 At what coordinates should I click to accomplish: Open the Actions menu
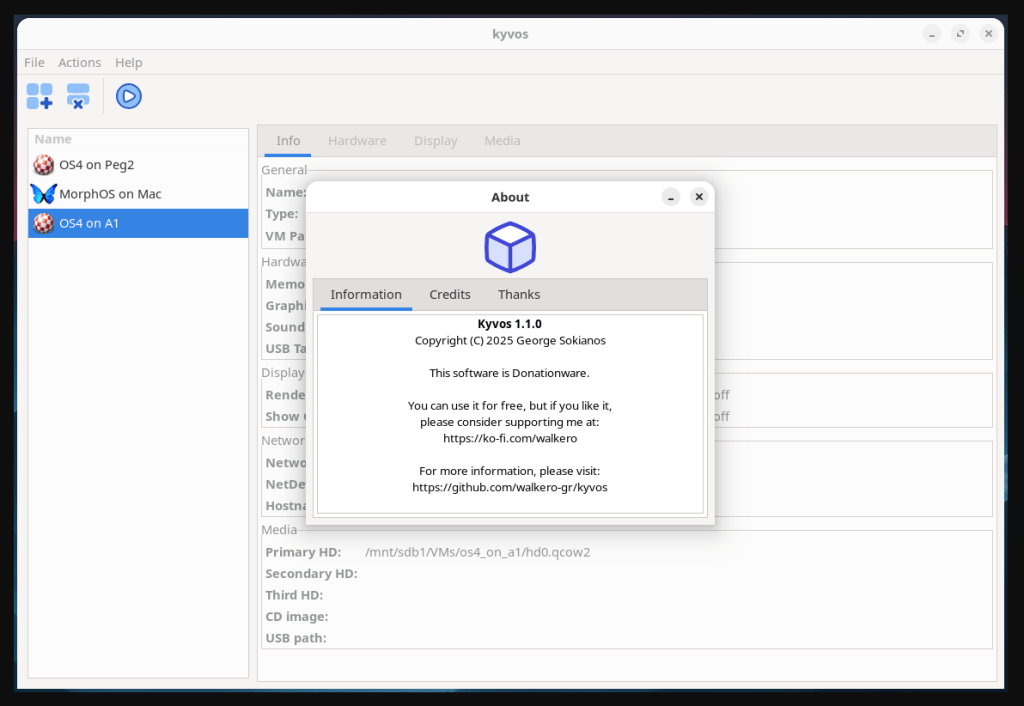(x=79, y=62)
